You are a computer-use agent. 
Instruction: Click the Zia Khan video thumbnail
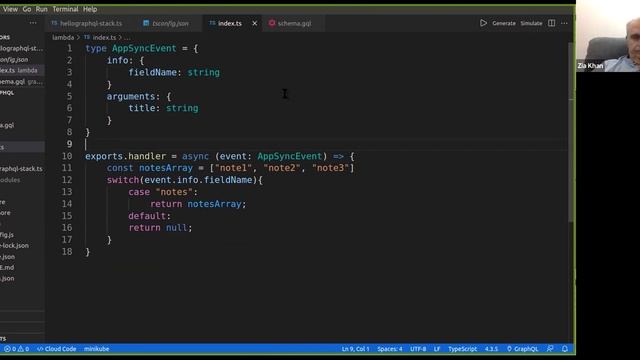608,36
